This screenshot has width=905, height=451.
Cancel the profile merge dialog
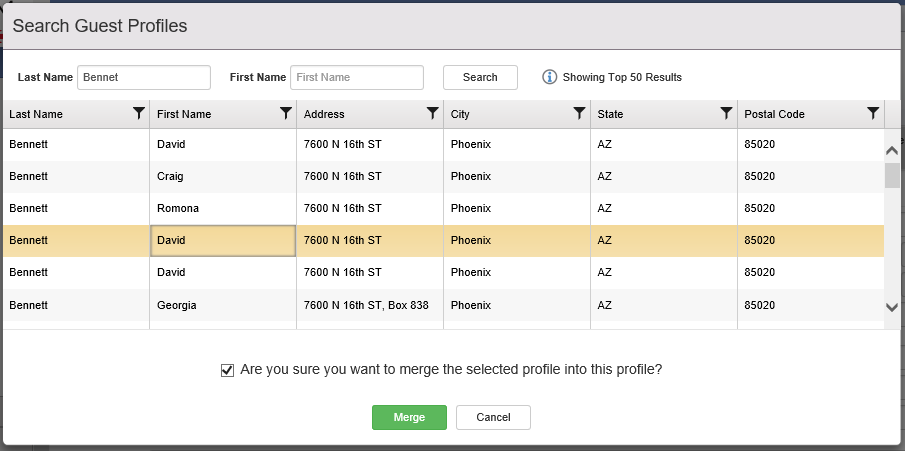click(493, 418)
